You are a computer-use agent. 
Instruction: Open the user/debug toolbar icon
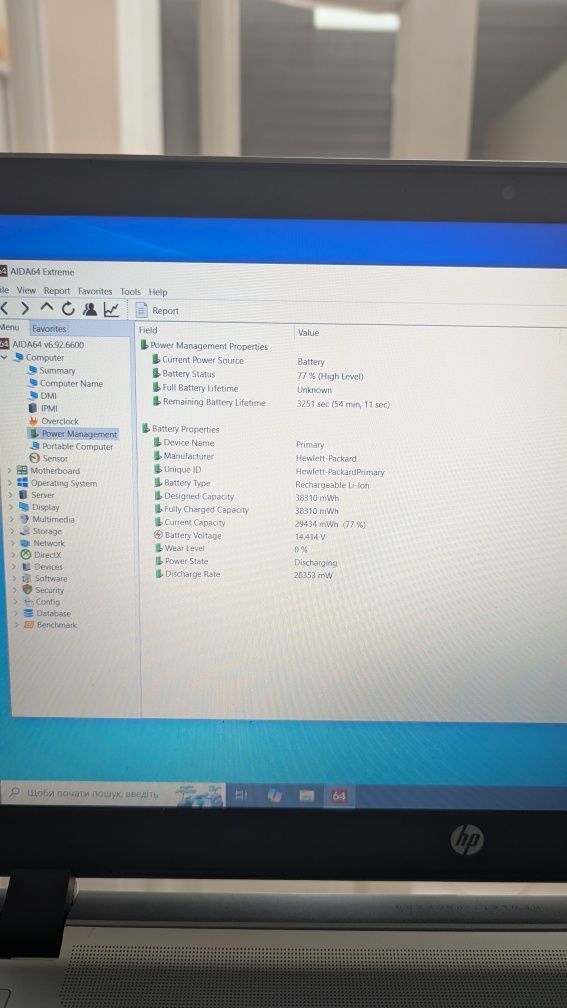click(89, 309)
